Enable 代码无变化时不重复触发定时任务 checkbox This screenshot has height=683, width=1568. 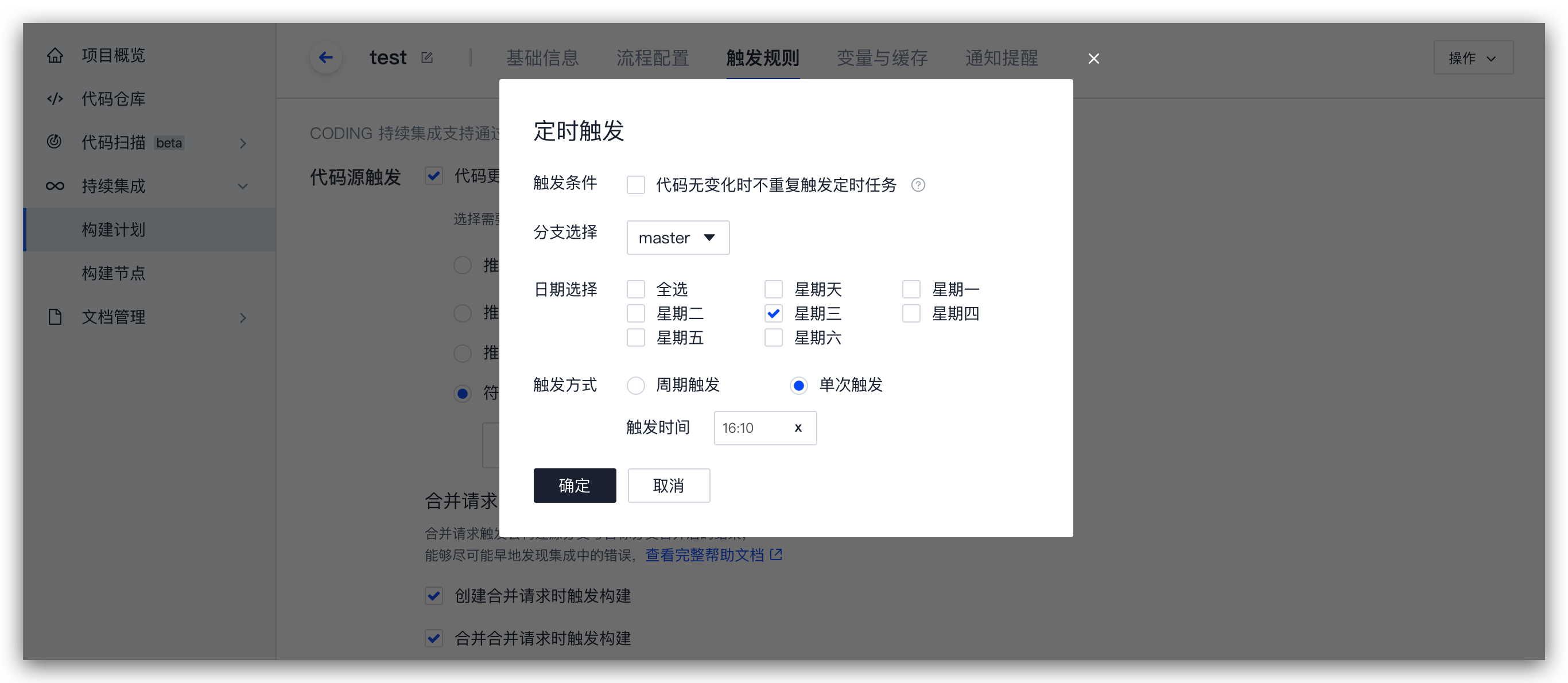635,185
